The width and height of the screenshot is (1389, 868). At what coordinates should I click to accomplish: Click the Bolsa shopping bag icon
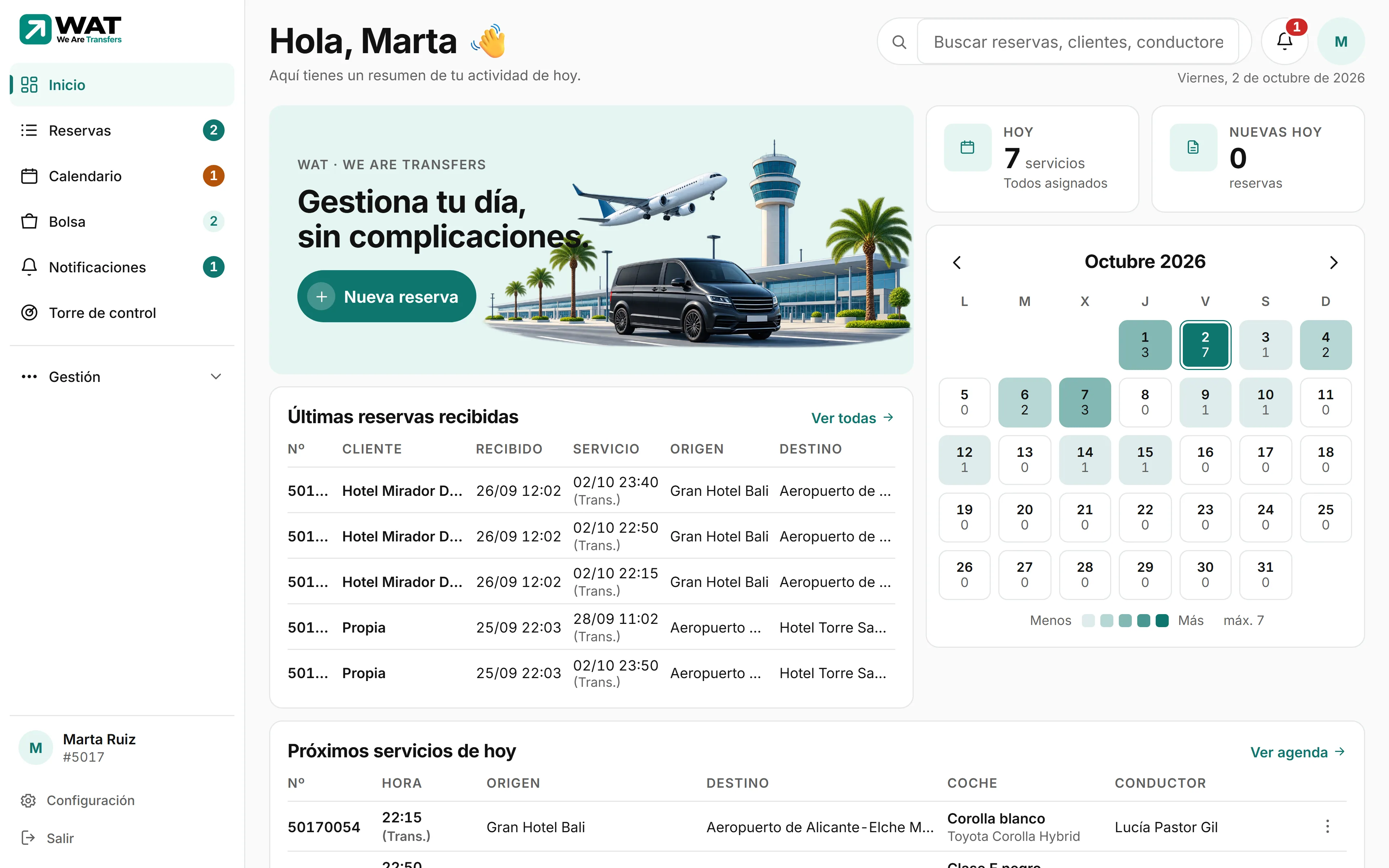click(x=29, y=222)
